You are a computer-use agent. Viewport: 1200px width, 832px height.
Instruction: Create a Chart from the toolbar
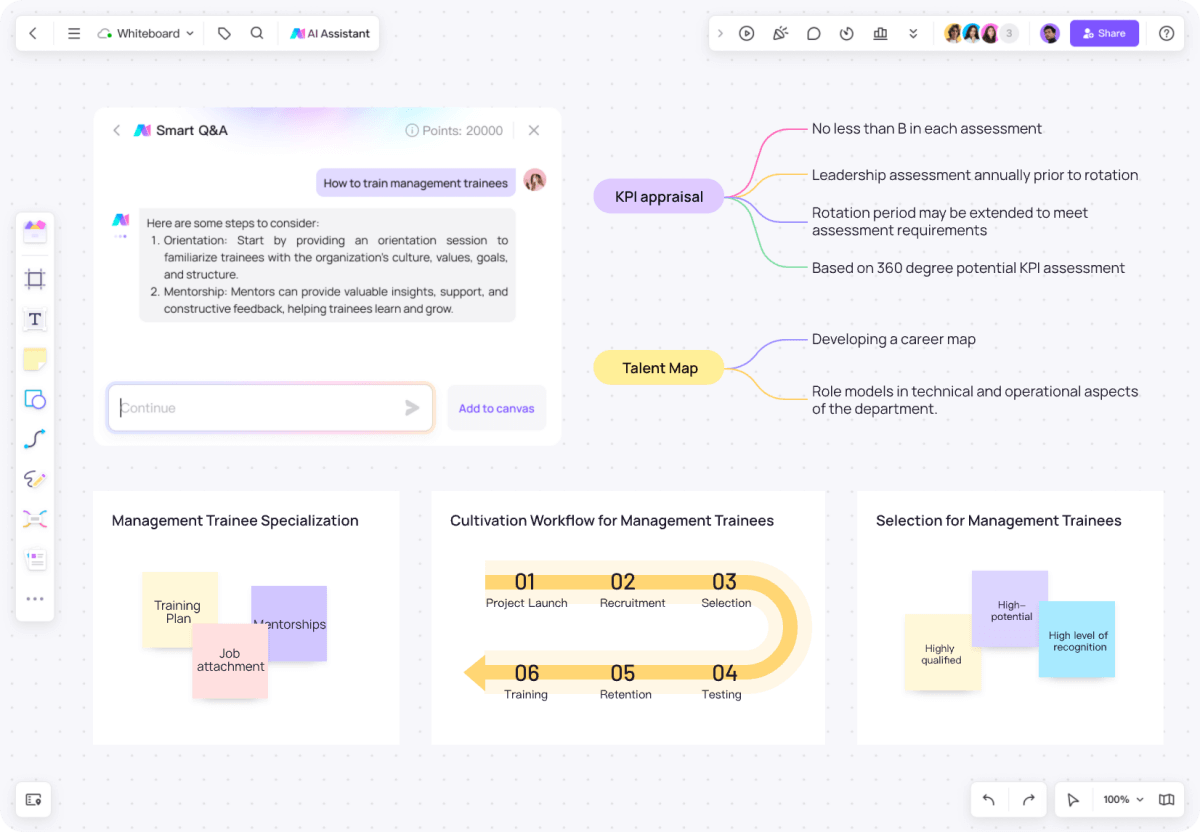tap(880, 33)
